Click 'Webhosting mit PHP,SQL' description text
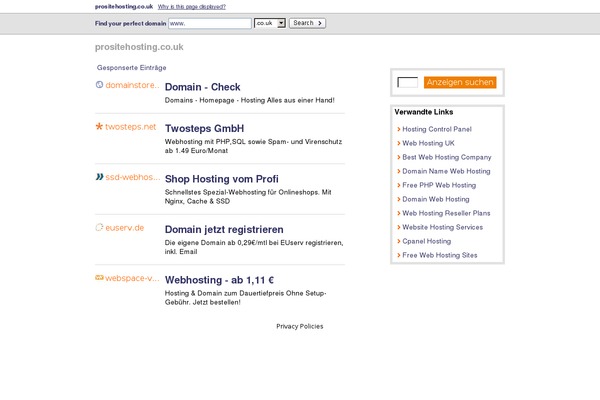 (253, 146)
